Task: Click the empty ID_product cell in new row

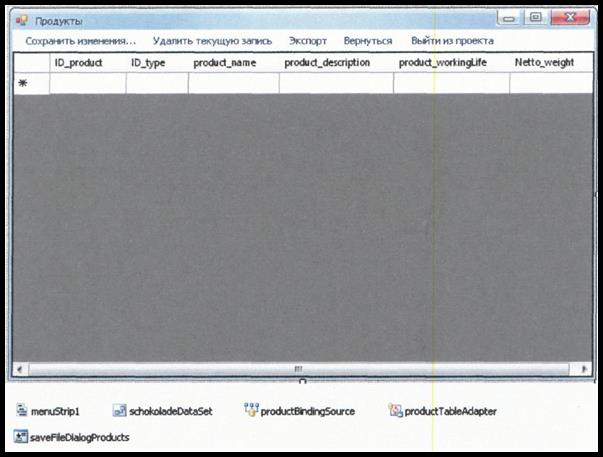Action: (88, 83)
